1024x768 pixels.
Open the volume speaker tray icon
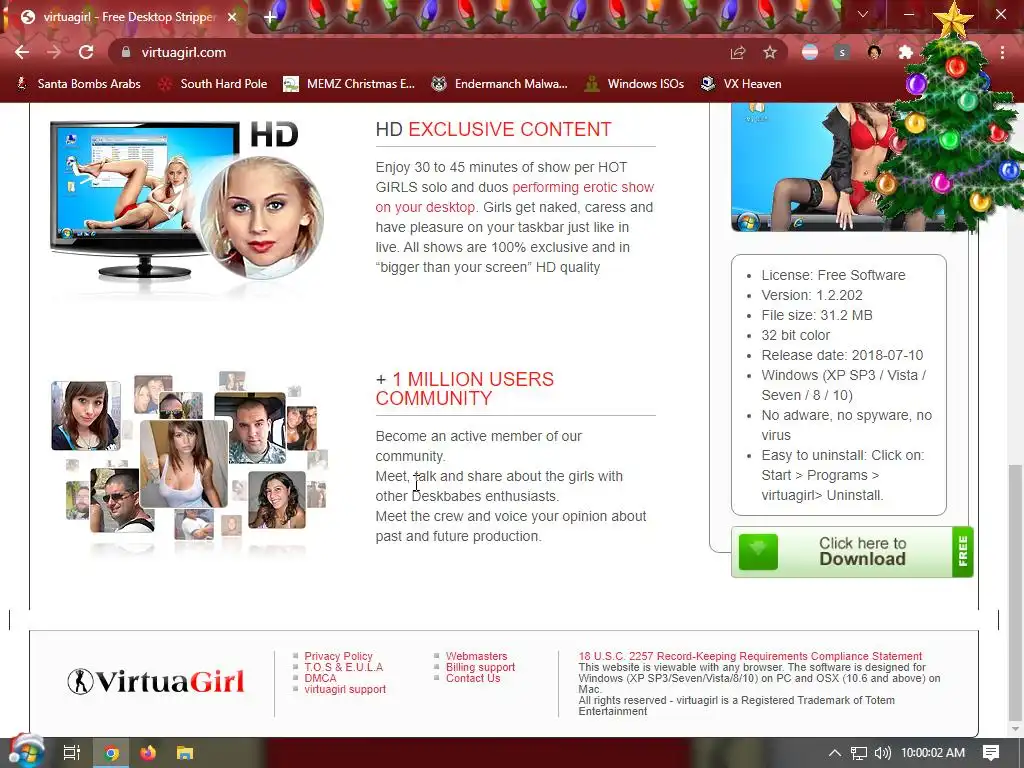point(882,753)
